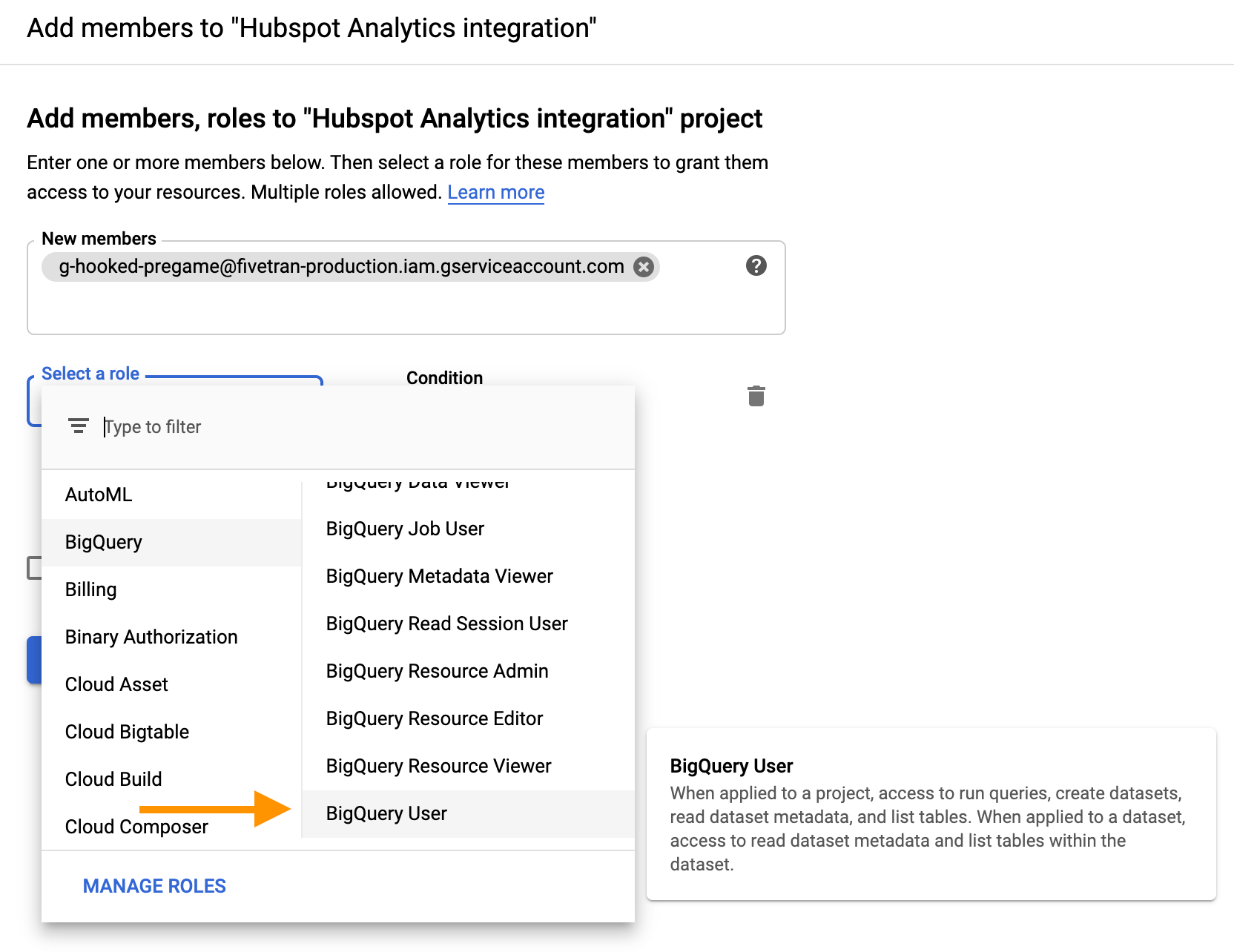This screenshot has width=1234, height=952.
Task: Choose the BigQuery Job User role
Action: tap(469, 529)
